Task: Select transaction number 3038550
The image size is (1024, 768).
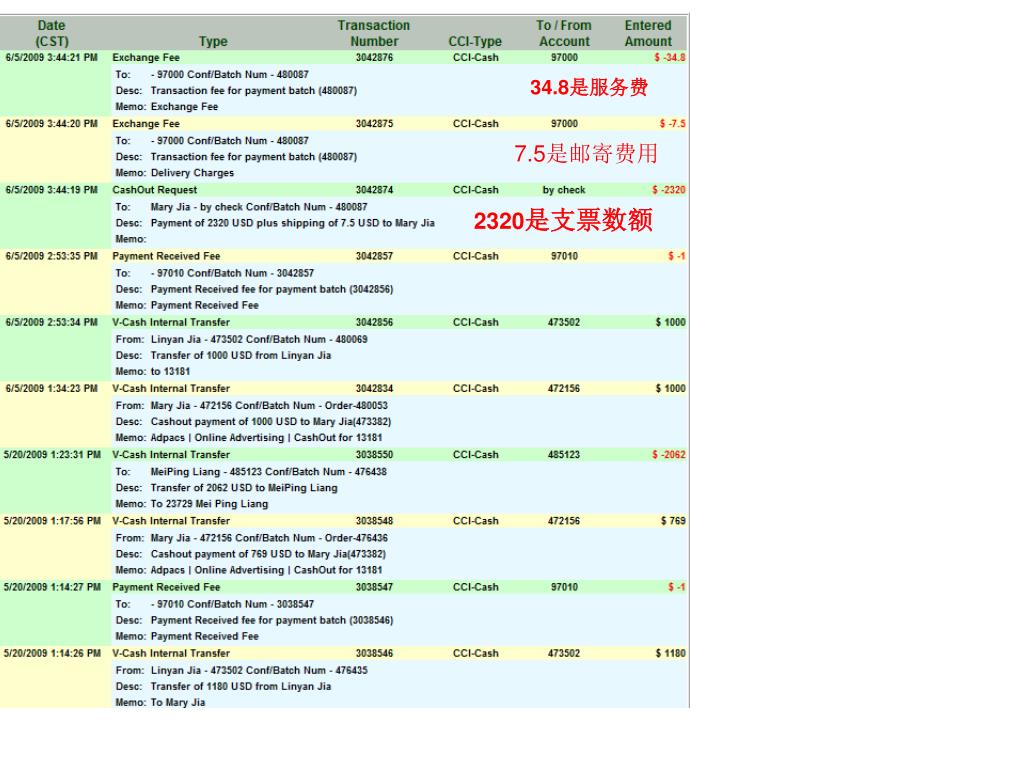Action: (x=374, y=455)
